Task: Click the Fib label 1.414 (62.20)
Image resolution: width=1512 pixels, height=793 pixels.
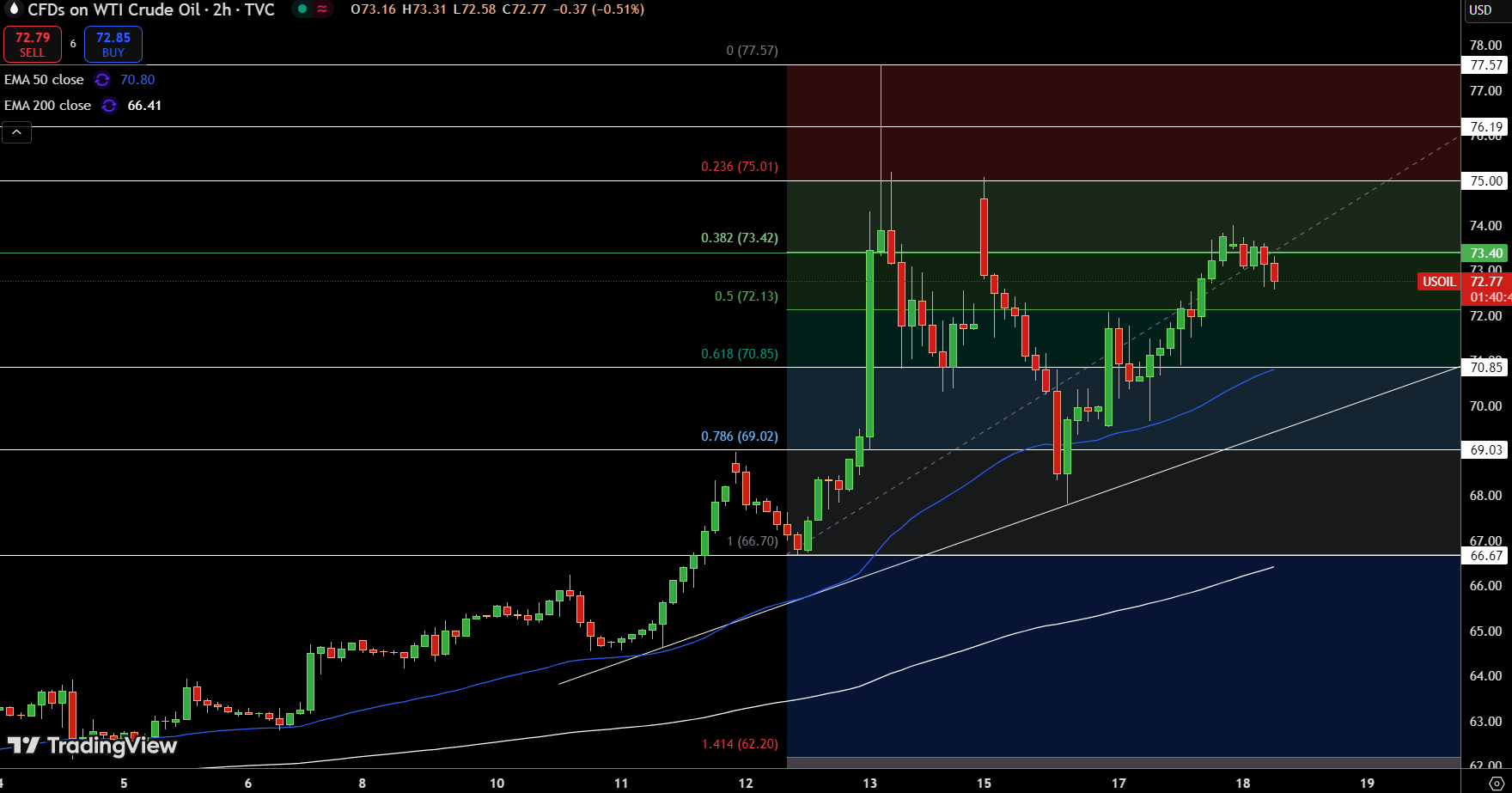Action: (740, 744)
